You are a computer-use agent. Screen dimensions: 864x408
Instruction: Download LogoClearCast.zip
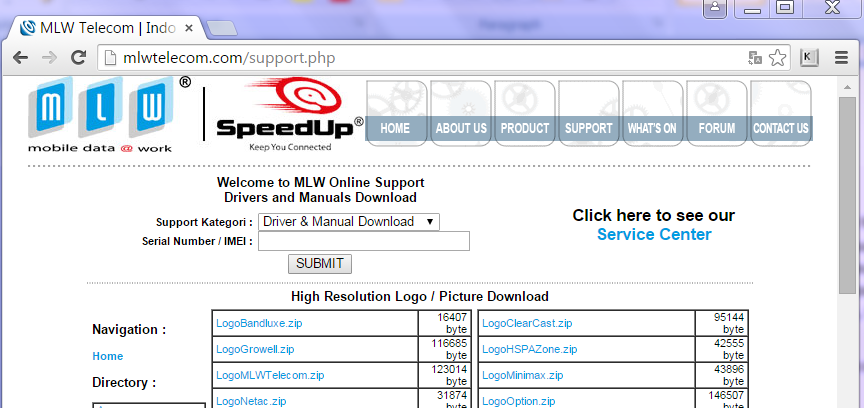point(527,324)
